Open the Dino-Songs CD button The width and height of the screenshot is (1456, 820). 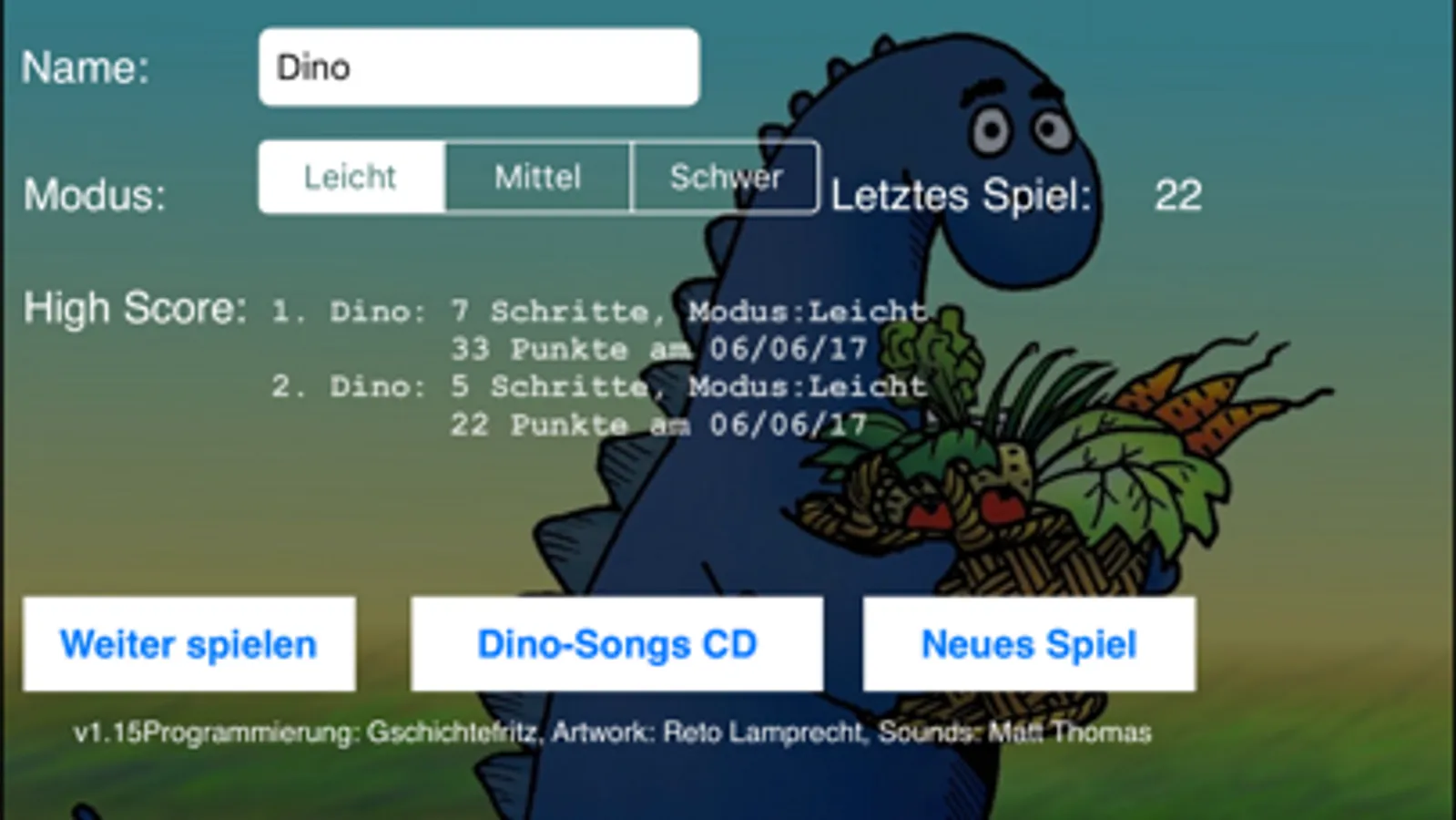click(616, 644)
